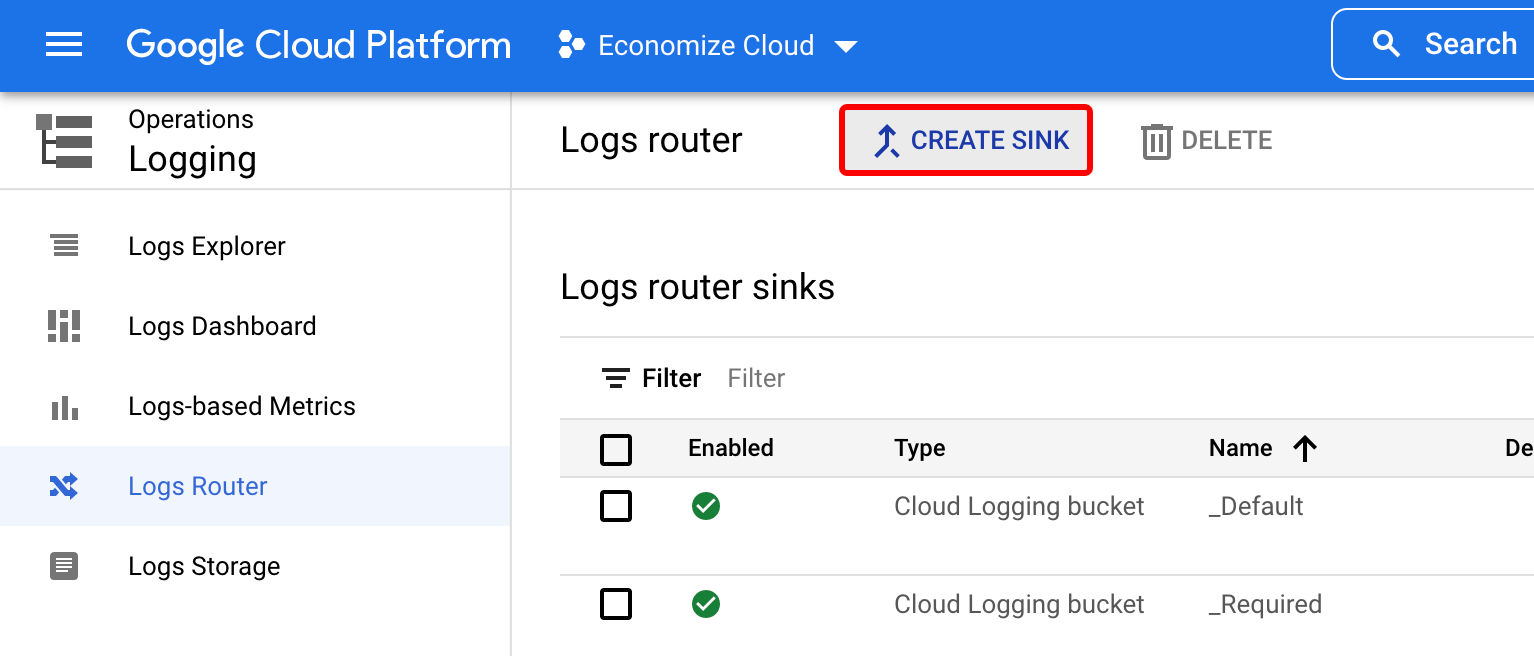
Task: Click the project hexagon icon beside Economize Cloud
Action: [x=571, y=45]
